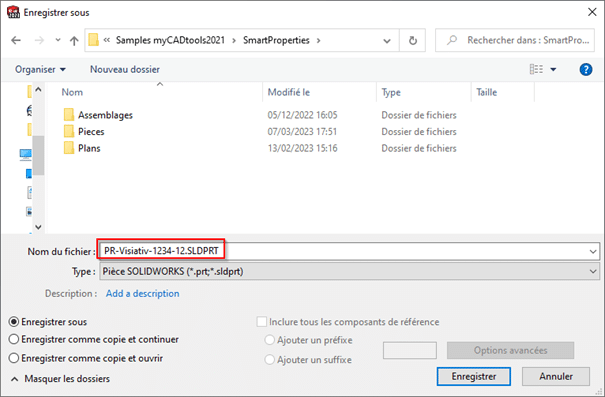Click the navigation pane scroll-up arrow
Image resolution: width=605 pixels, height=397 pixels.
click(x=38, y=90)
